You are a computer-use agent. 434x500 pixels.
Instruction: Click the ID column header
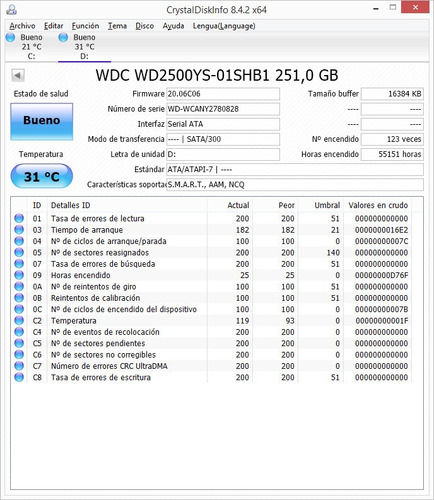coord(37,205)
